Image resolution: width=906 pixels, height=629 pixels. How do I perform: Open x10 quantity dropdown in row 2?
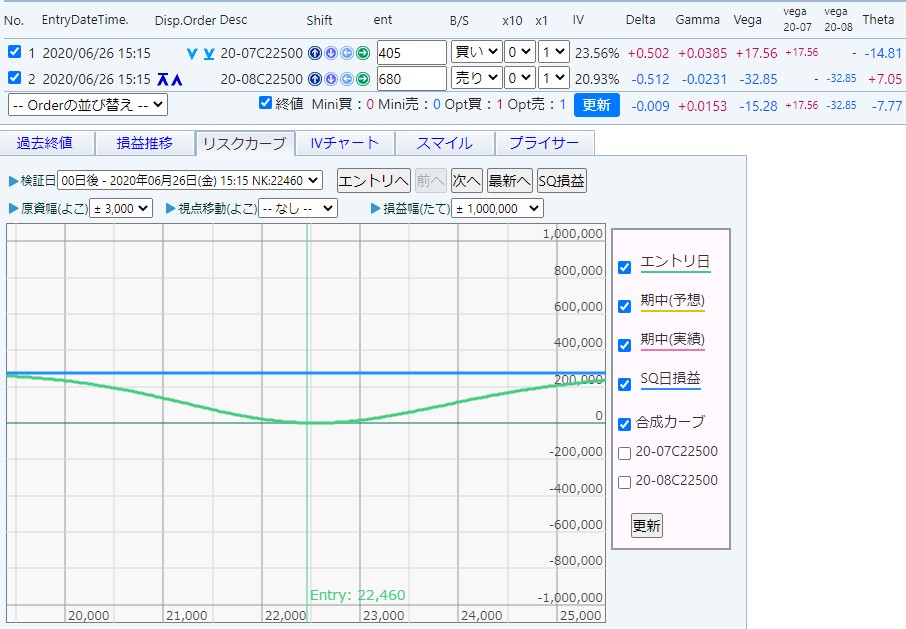pyautogui.click(x=519, y=78)
